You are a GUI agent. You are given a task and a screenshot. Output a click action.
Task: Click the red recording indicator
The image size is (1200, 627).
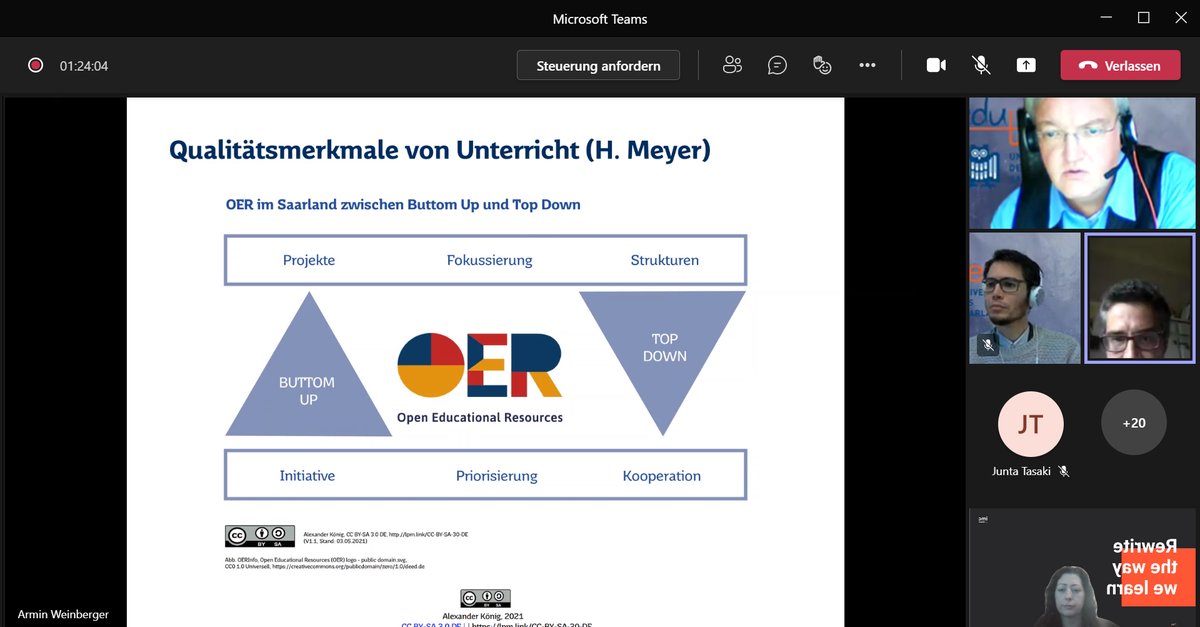(x=35, y=64)
